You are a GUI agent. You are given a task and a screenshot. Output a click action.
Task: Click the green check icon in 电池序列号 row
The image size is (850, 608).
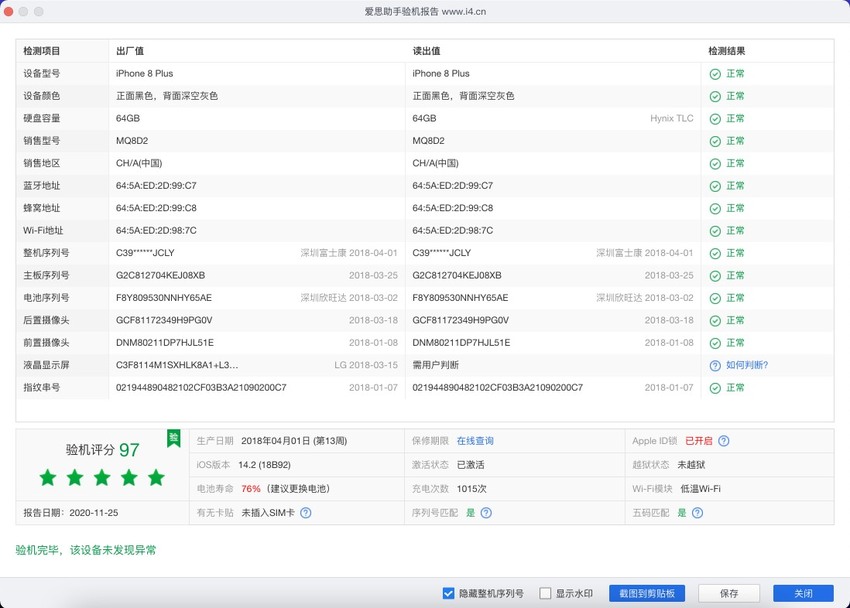[715, 299]
